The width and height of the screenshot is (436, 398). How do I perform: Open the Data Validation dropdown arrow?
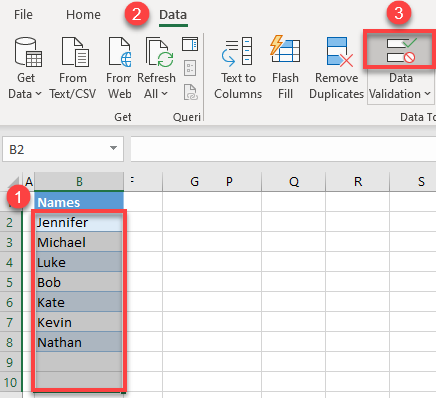(x=428, y=94)
